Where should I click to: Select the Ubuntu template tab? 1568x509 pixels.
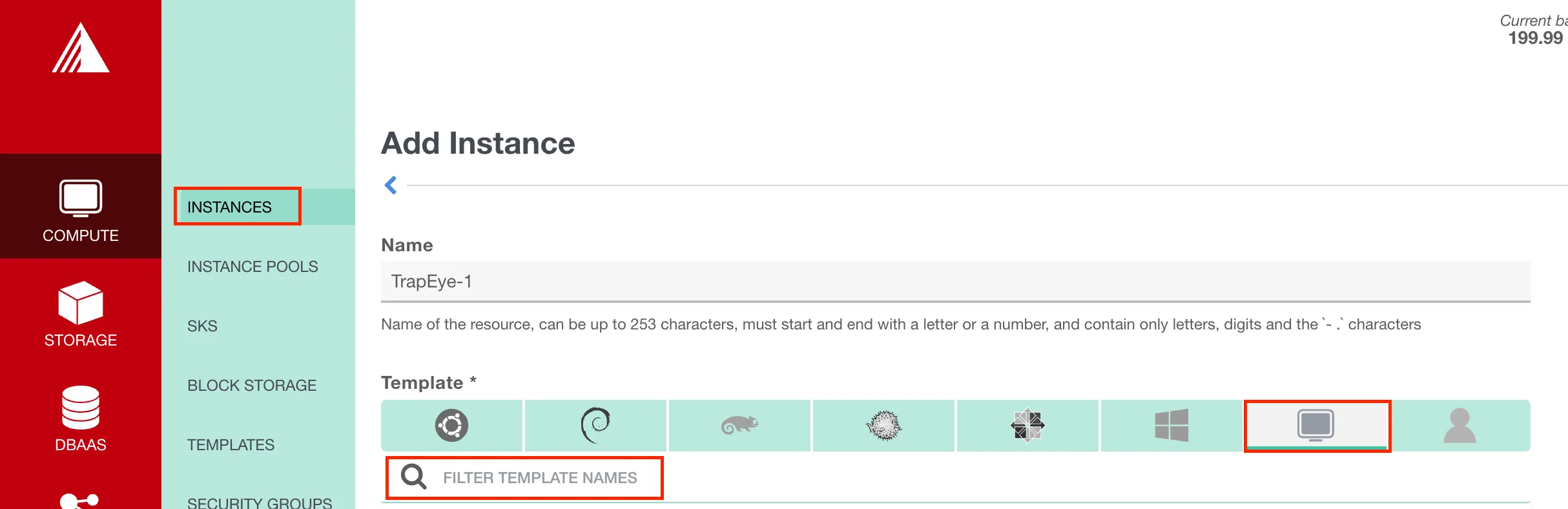[451, 426]
